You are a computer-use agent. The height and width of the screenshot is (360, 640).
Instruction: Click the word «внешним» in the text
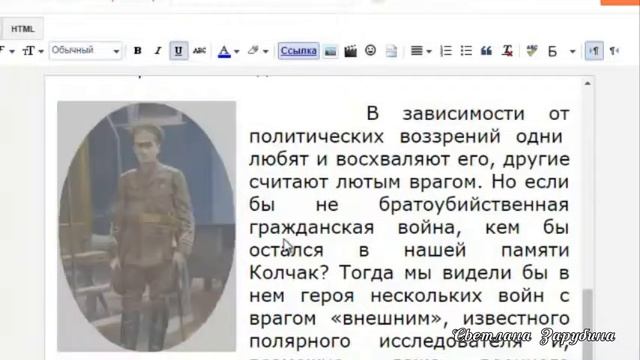coord(387,318)
